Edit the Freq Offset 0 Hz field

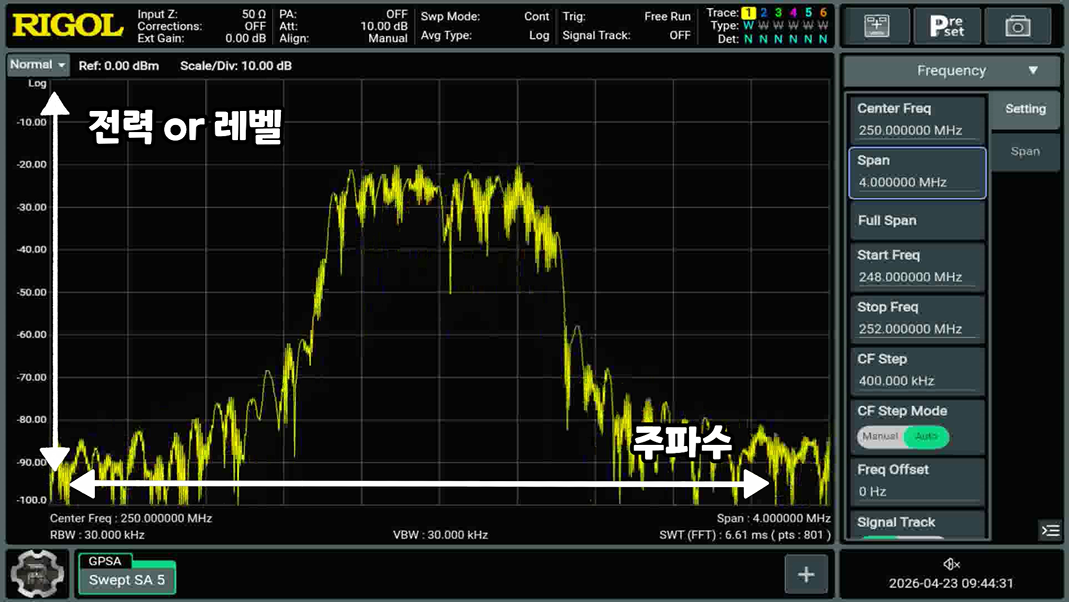point(917,481)
